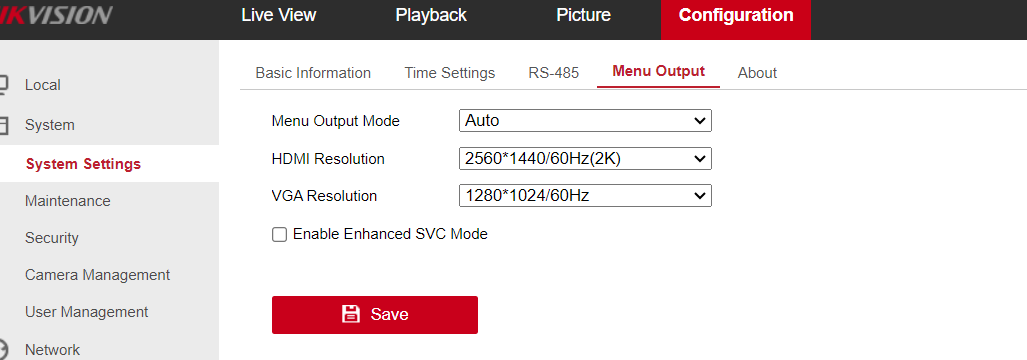Open the About tab
The image size is (1027, 360).
click(757, 73)
